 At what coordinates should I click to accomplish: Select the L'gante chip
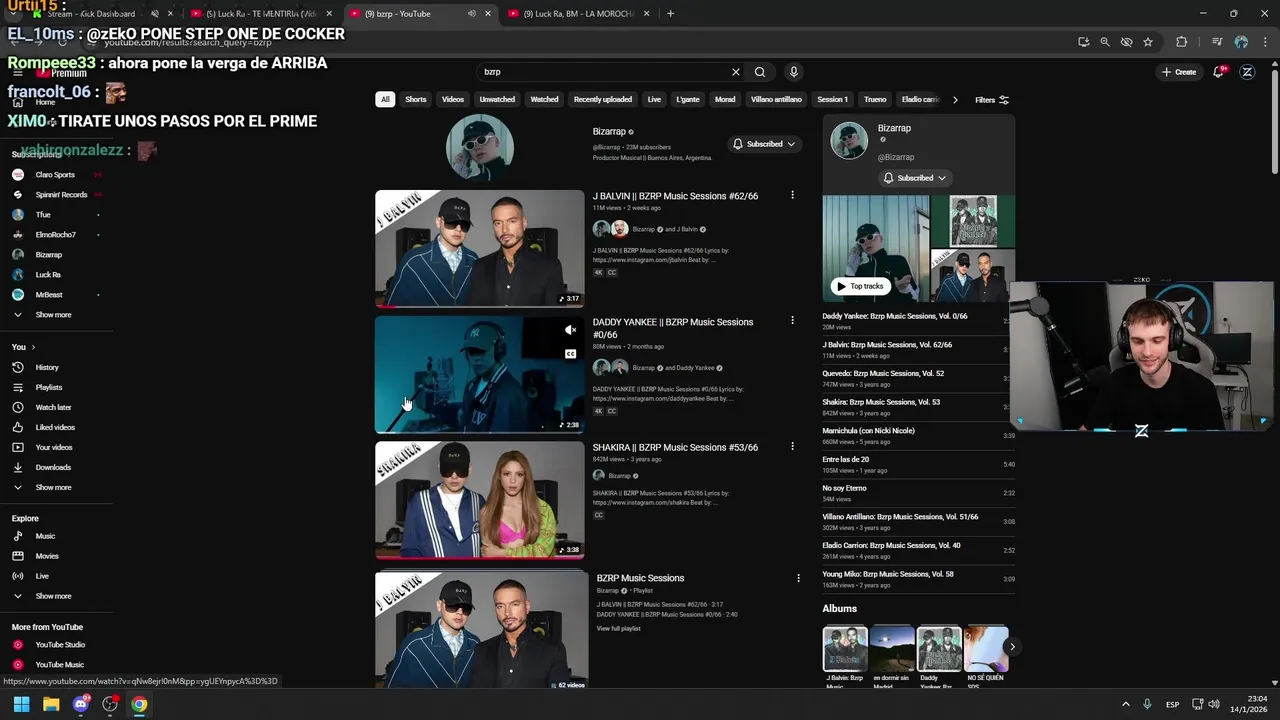pos(688,100)
